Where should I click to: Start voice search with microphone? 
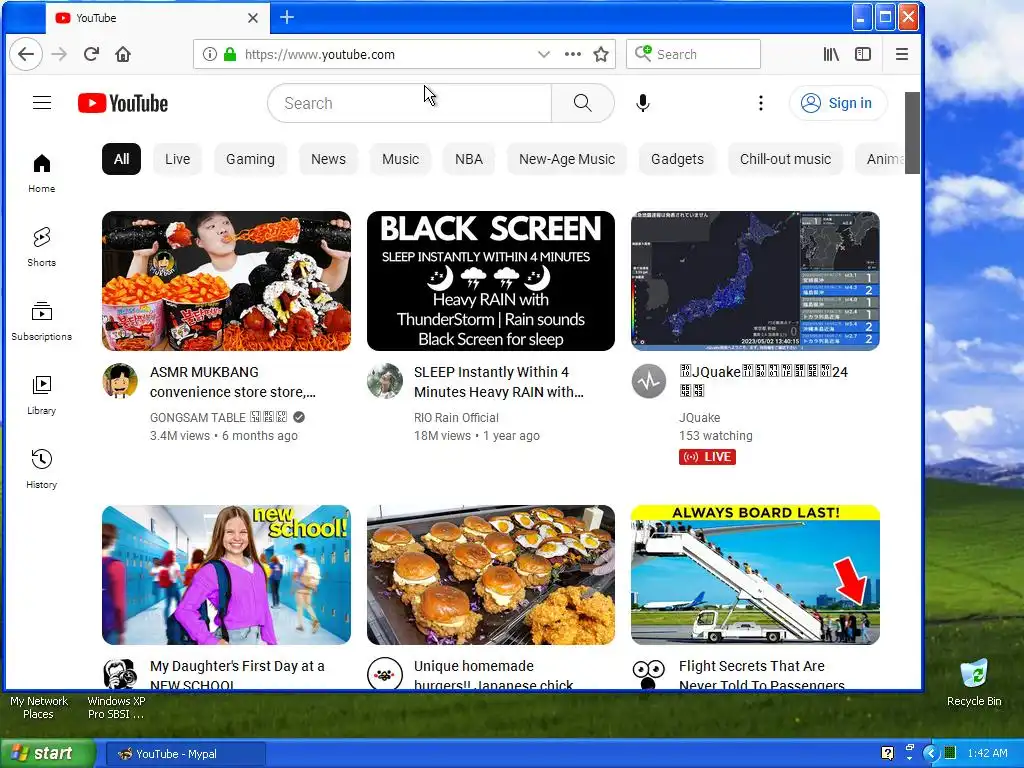pyautogui.click(x=643, y=103)
